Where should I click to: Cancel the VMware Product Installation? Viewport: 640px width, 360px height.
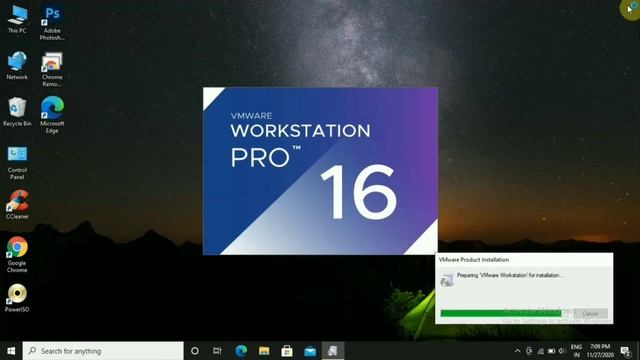point(590,313)
